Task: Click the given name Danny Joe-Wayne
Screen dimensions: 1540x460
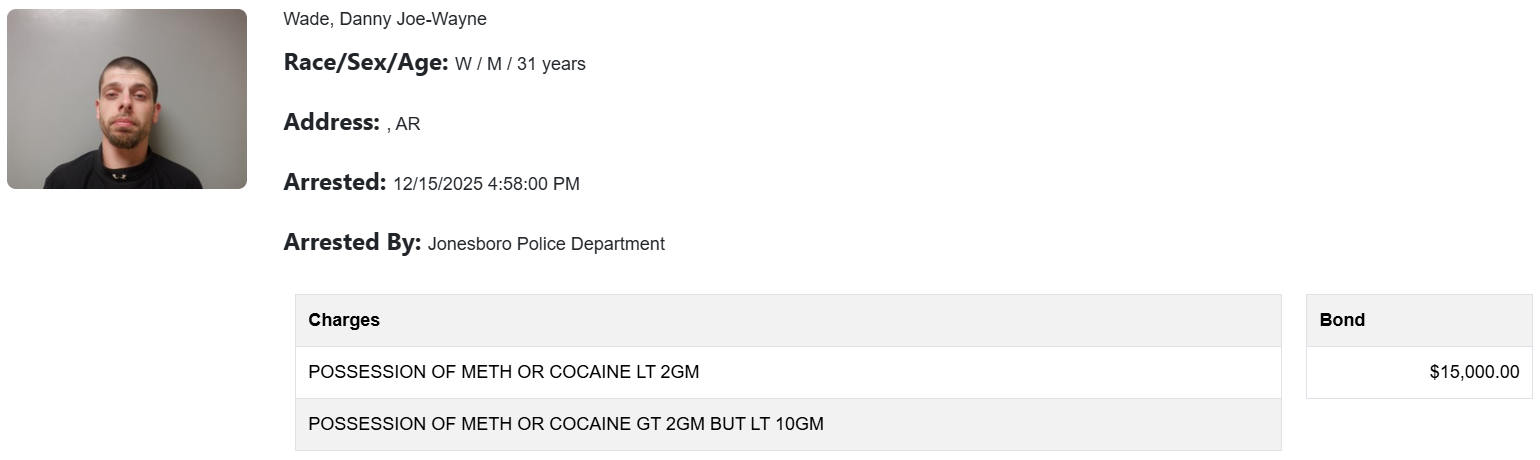Action: 413,19
